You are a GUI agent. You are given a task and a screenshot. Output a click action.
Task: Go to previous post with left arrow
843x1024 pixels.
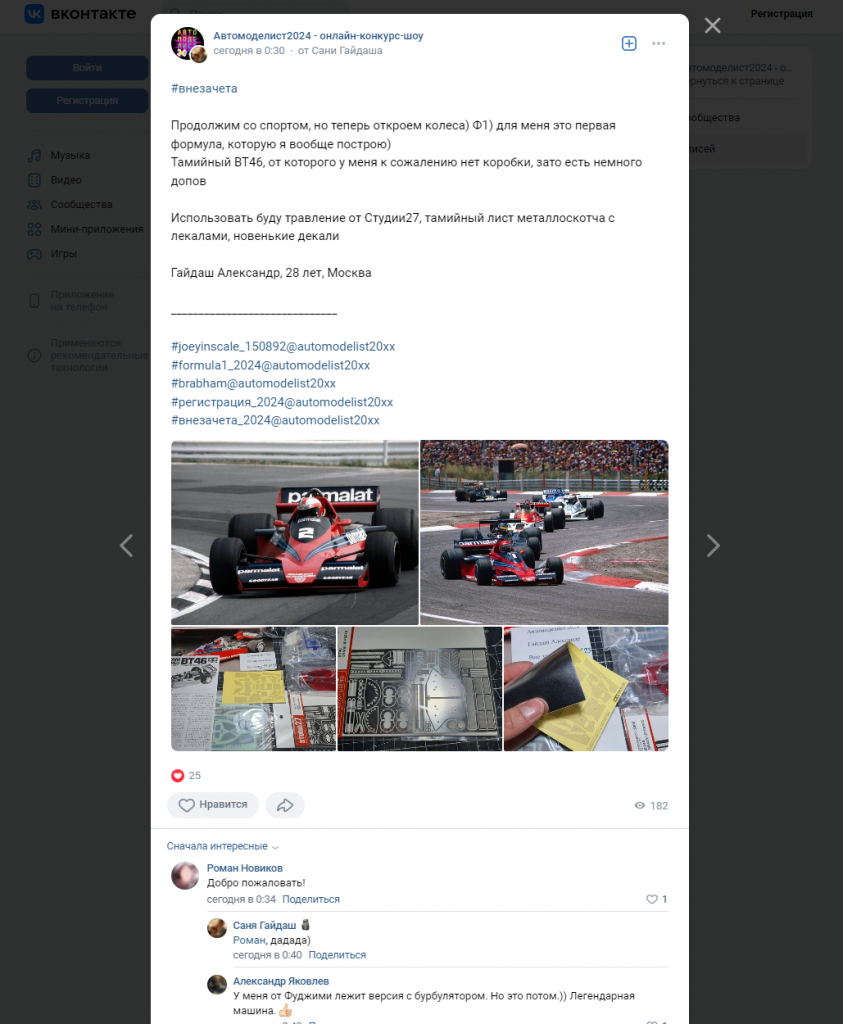click(127, 545)
